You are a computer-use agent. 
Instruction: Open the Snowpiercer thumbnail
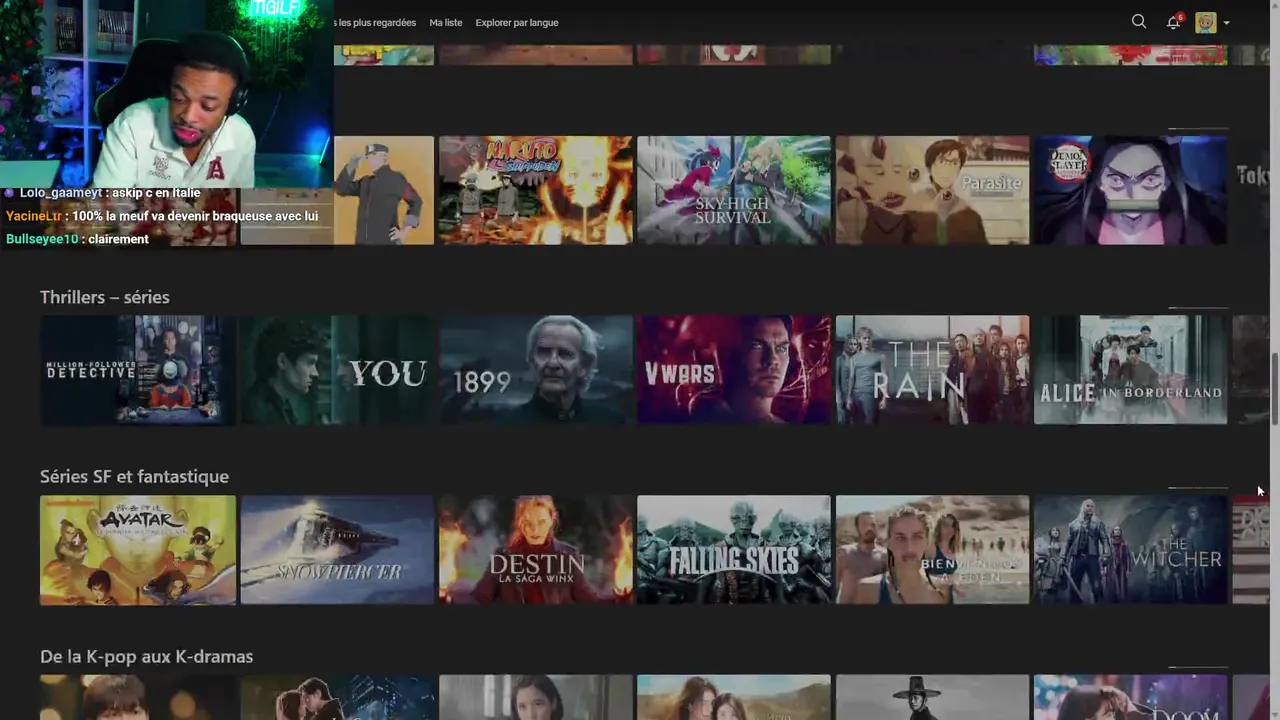[x=337, y=550]
